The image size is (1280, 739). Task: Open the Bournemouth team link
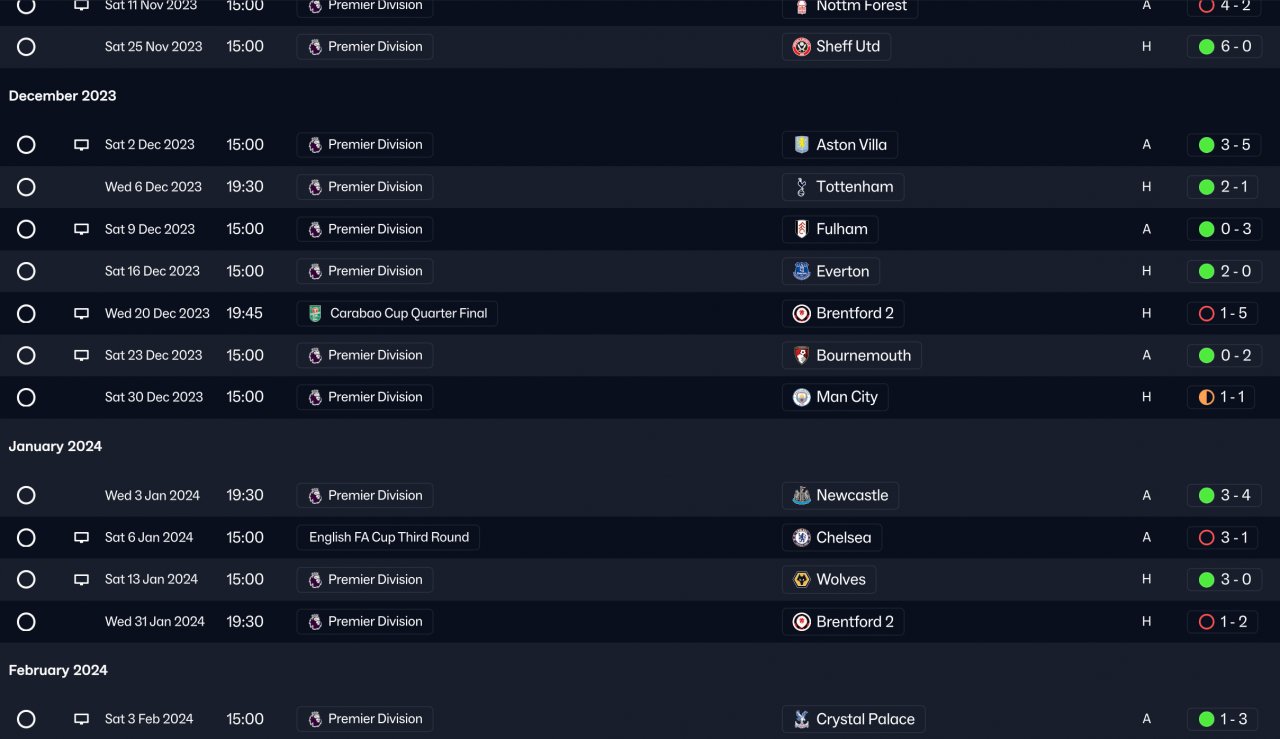coord(852,355)
